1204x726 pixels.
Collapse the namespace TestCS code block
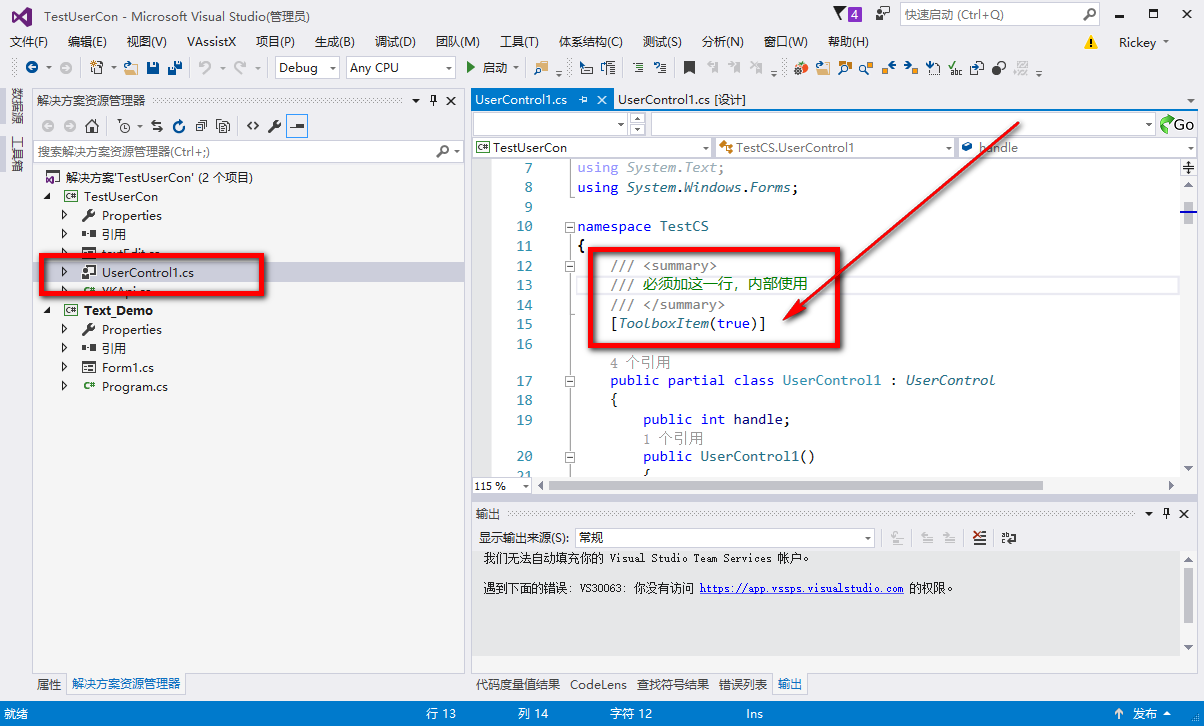(570, 227)
